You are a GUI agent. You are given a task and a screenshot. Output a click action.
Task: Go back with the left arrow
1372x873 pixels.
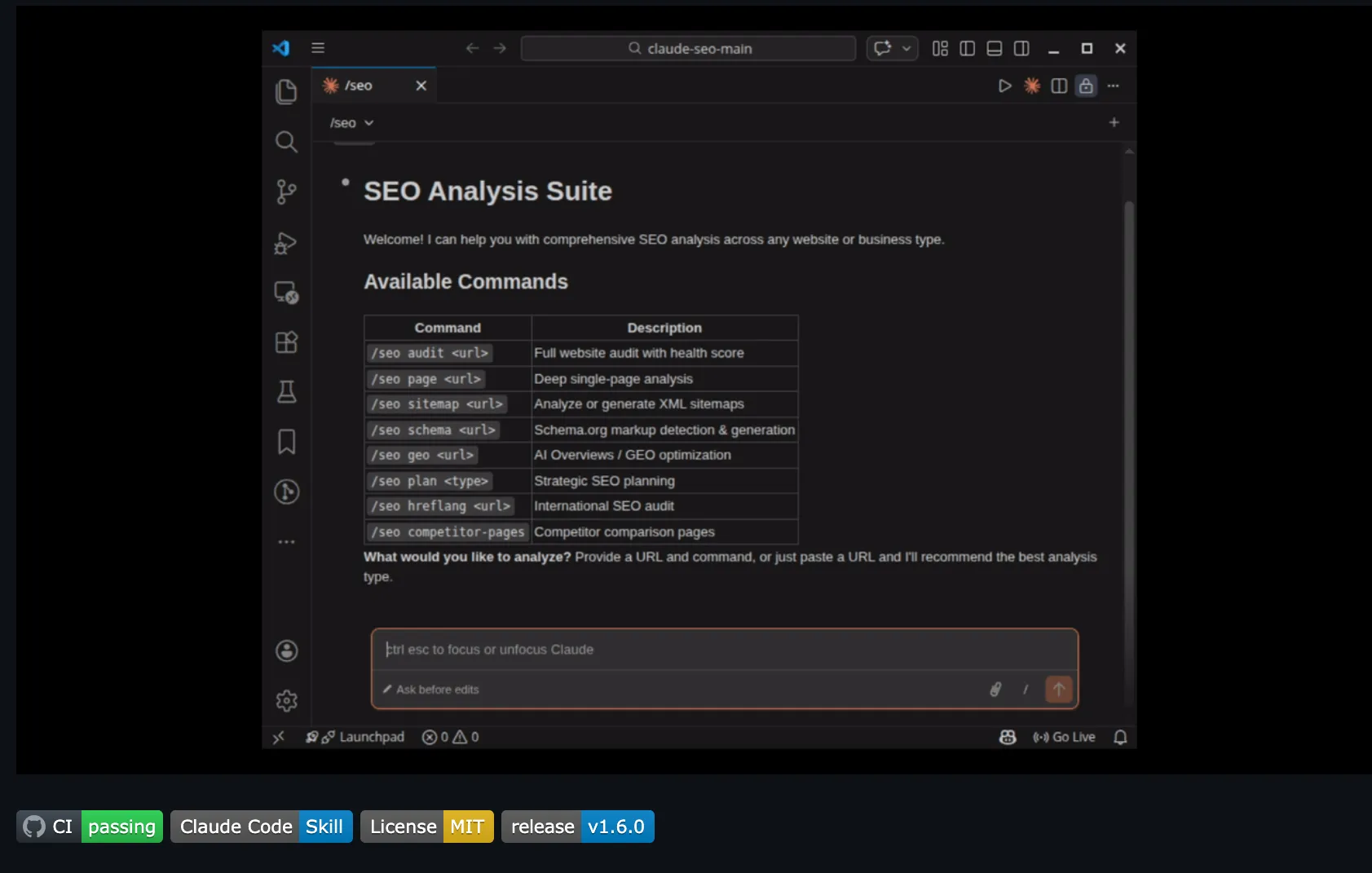click(x=472, y=48)
